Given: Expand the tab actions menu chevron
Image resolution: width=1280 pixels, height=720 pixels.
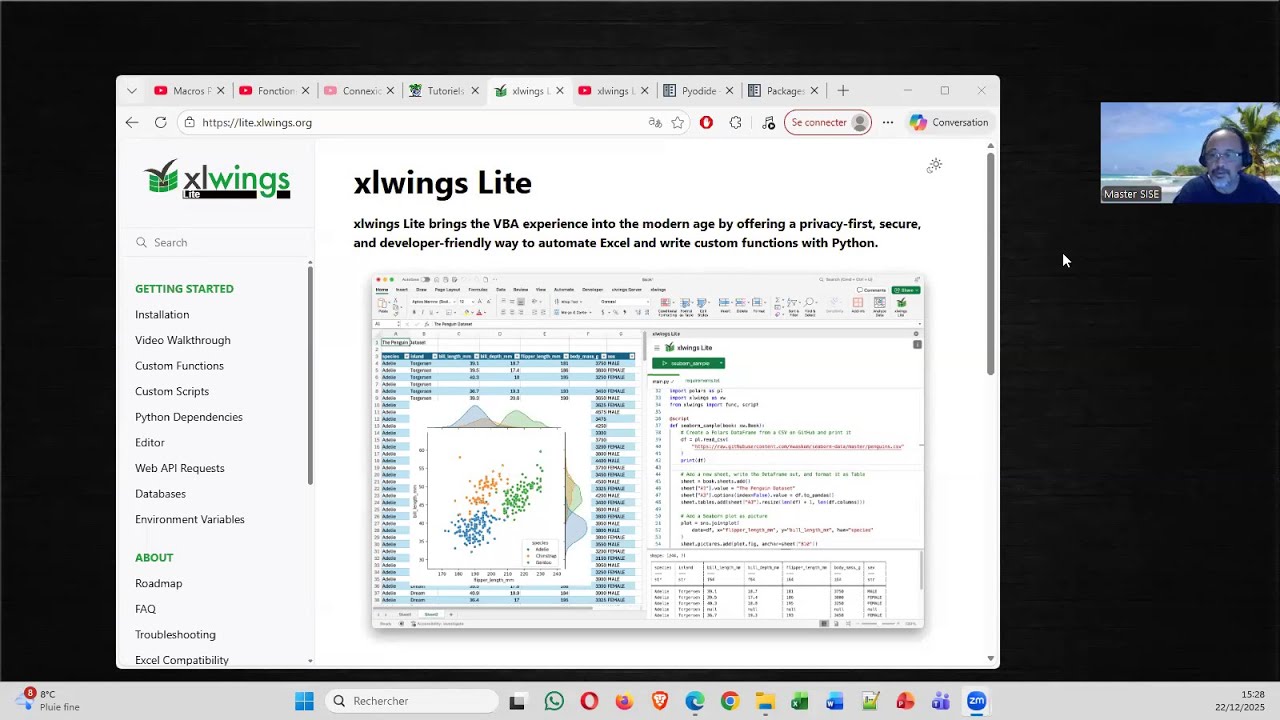Looking at the screenshot, I should coord(132,91).
